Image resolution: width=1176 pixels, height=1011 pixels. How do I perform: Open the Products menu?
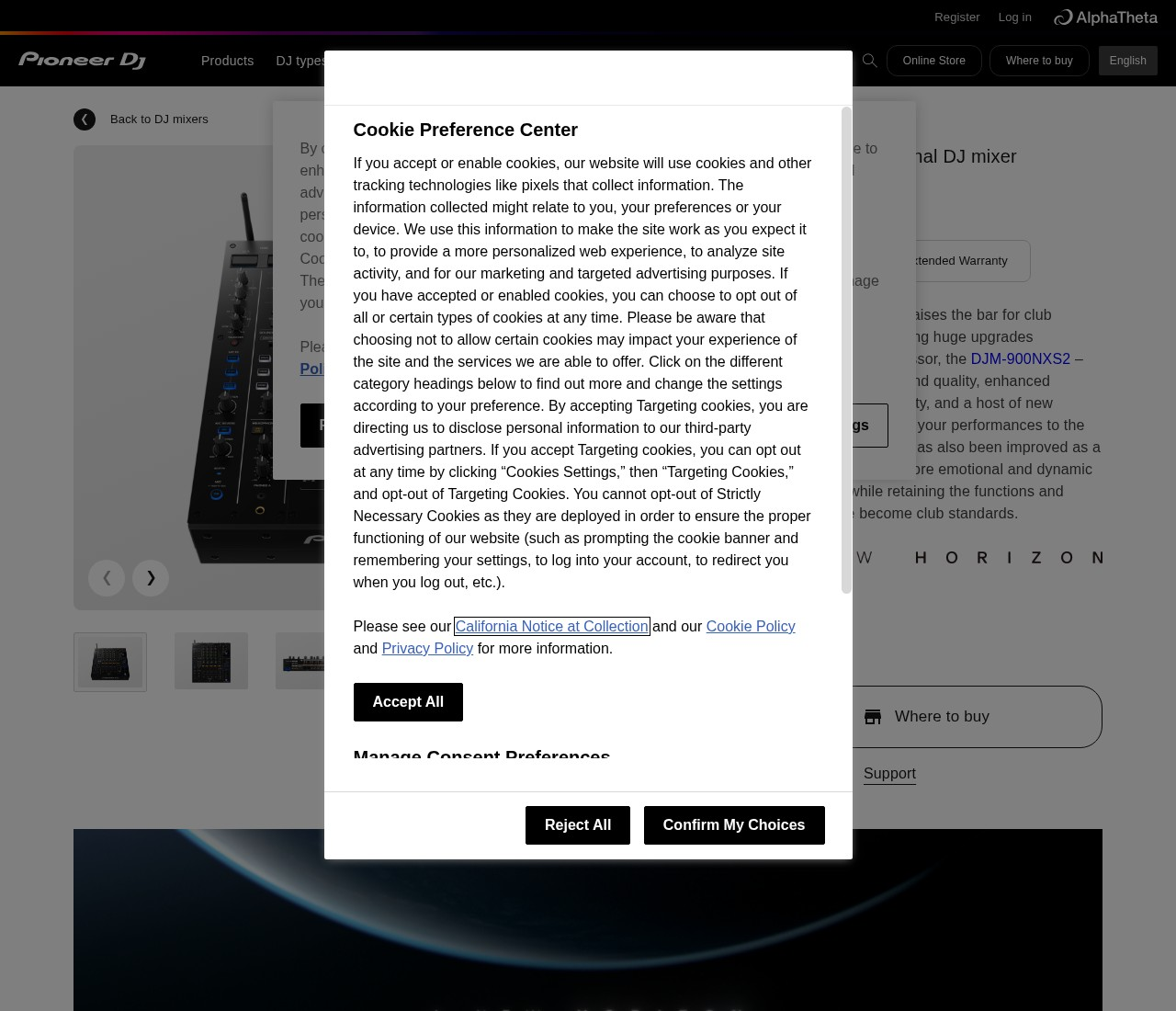pyautogui.click(x=227, y=61)
